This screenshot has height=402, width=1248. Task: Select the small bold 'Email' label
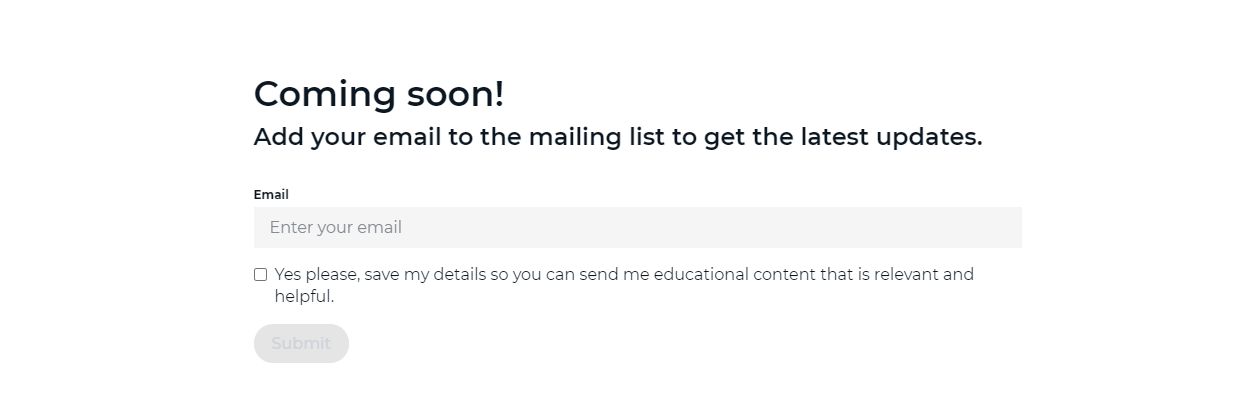(271, 195)
